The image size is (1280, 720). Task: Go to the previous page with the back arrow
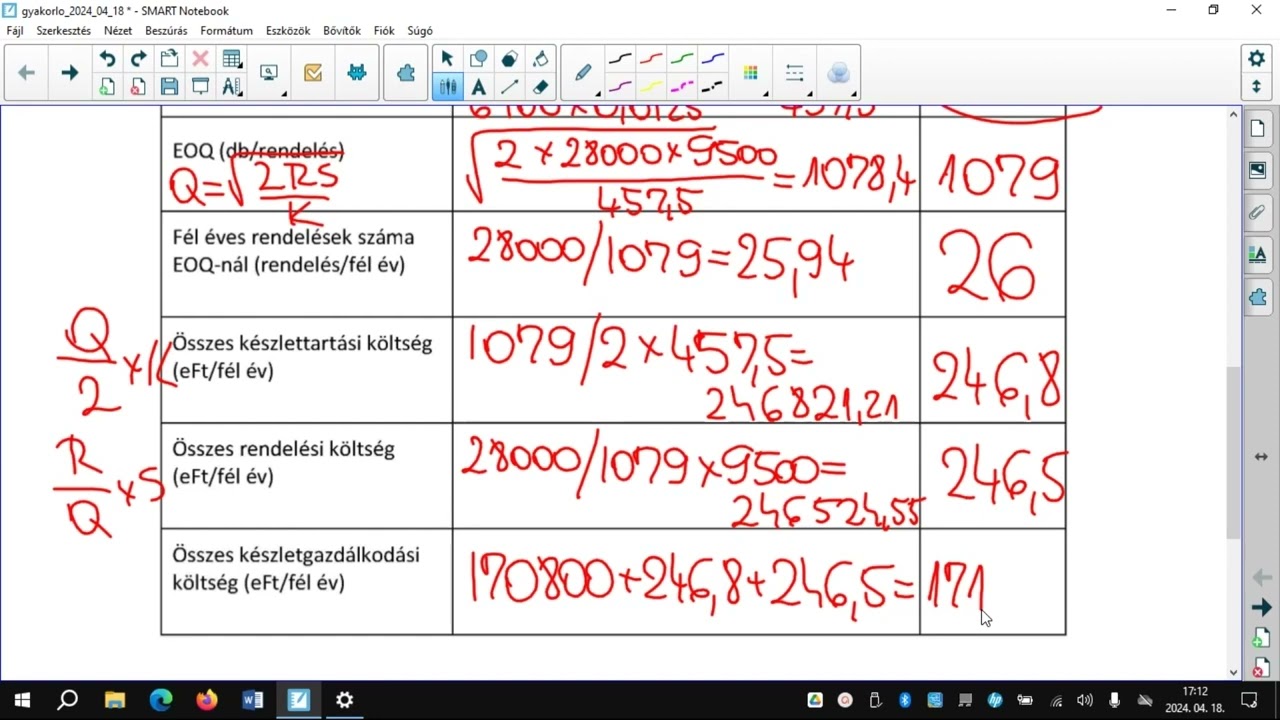[x=27, y=73]
